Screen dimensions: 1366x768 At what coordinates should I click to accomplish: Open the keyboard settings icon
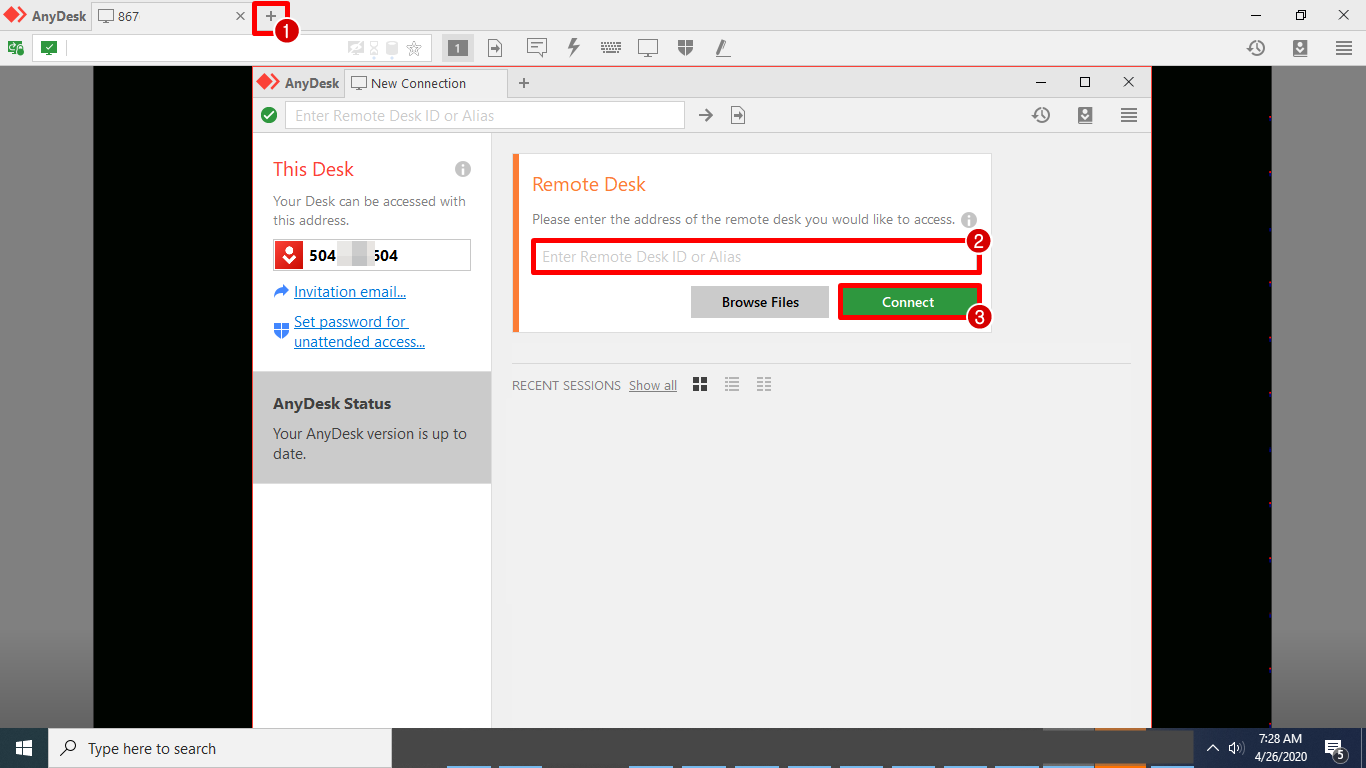pos(611,48)
